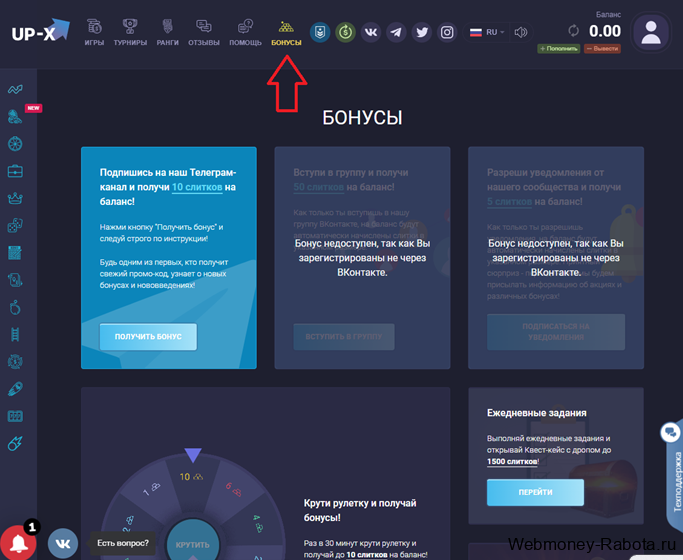Open the UP-X logo home link
The height and width of the screenshot is (560, 683).
(40, 30)
